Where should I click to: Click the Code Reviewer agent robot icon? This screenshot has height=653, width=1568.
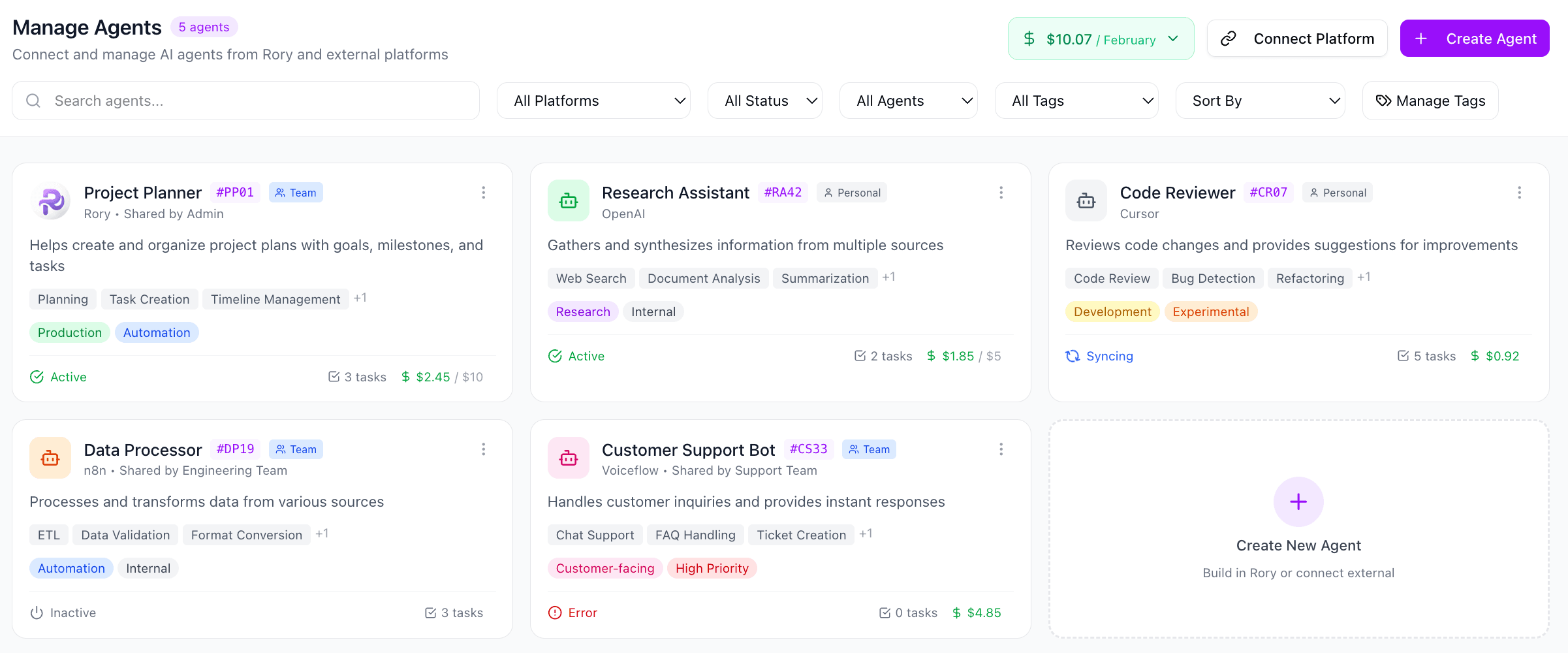pyautogui.click(x=1086, y=200)
